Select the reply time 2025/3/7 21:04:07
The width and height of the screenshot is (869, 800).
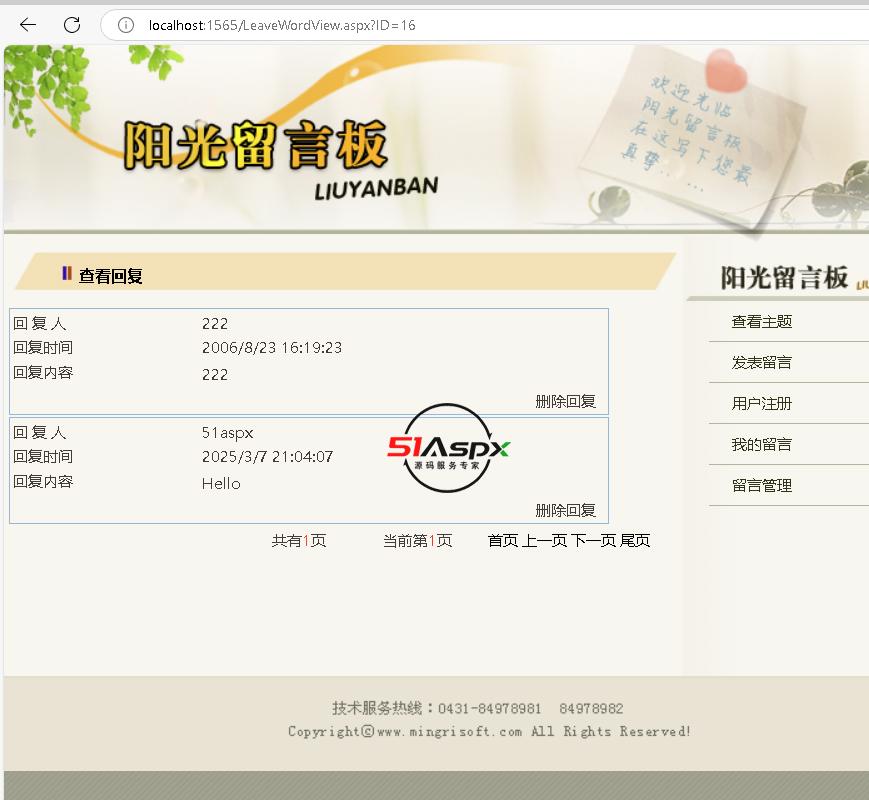[267, 457]
